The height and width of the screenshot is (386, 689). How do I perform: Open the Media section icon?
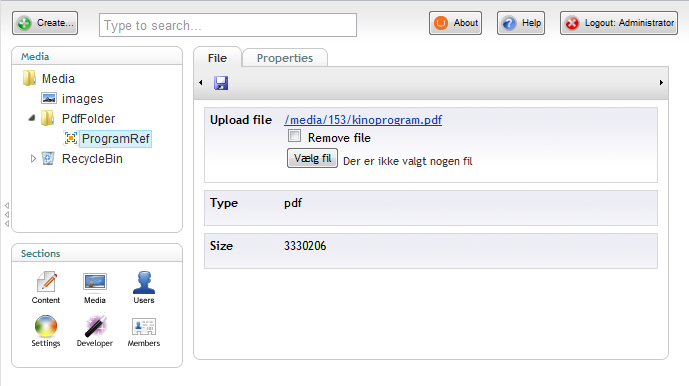(x=94, y=288)
